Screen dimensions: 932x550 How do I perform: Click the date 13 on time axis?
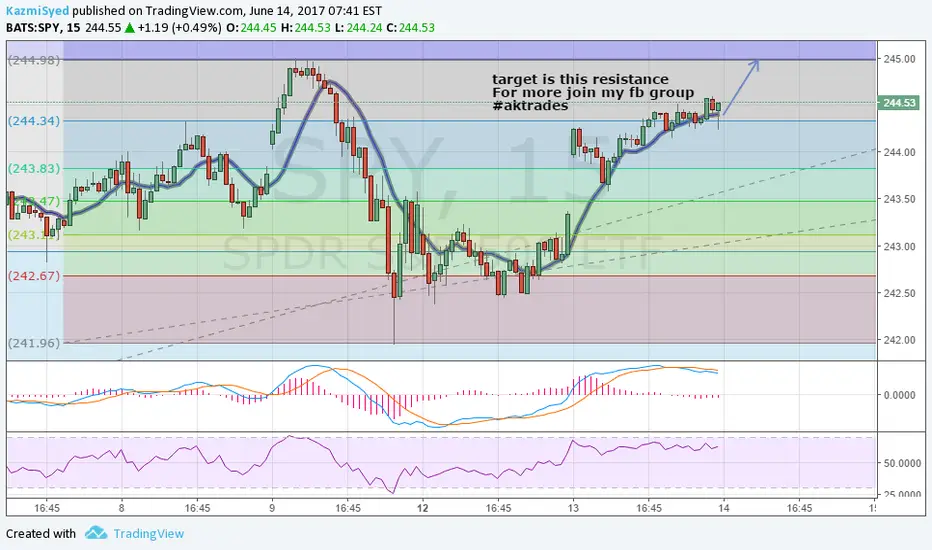click(x=573, y=508)
